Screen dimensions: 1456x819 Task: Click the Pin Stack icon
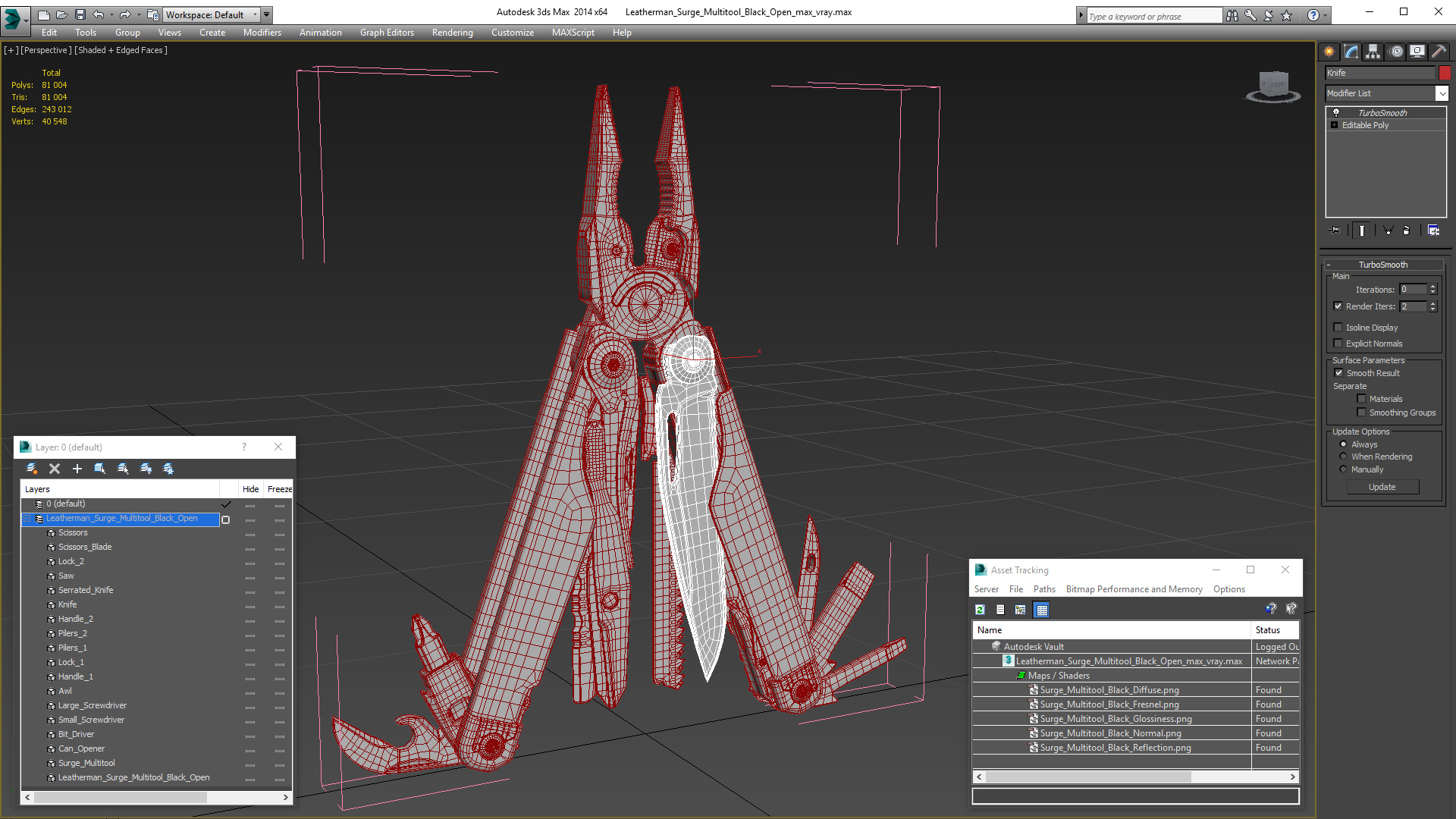(1335, 231)
